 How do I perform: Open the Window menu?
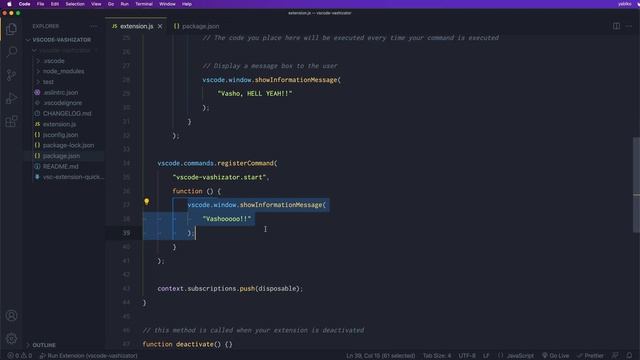click(x=167, y=4)
